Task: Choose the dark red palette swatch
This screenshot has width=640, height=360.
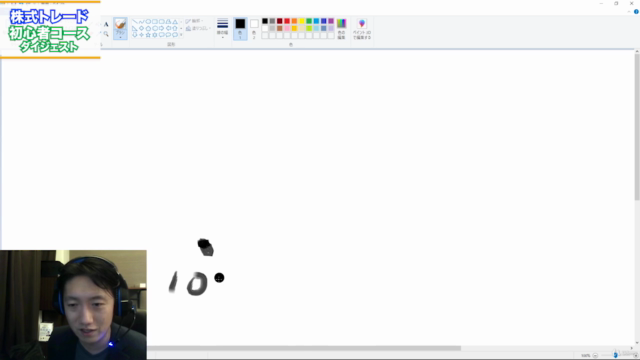Action: coord(280,21)
